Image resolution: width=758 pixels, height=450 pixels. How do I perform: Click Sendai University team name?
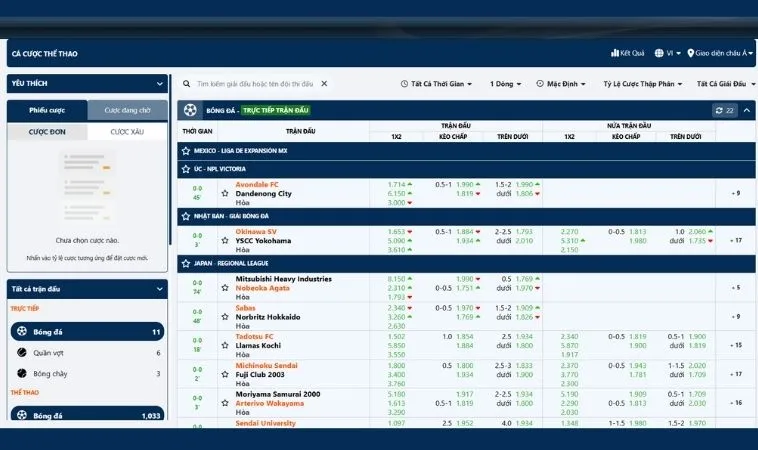point(265,423)
